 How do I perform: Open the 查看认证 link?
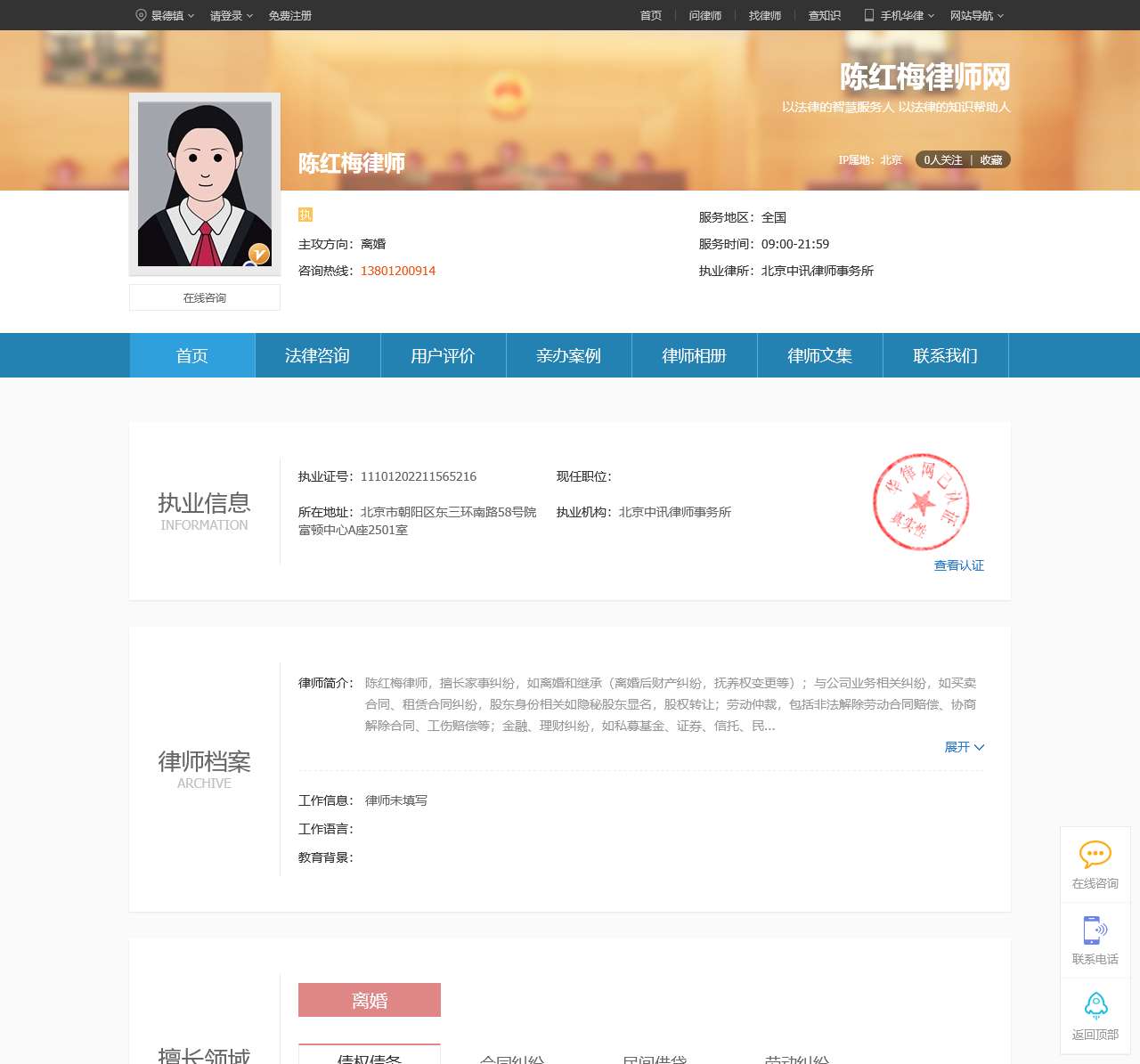(x=958, y=565)
